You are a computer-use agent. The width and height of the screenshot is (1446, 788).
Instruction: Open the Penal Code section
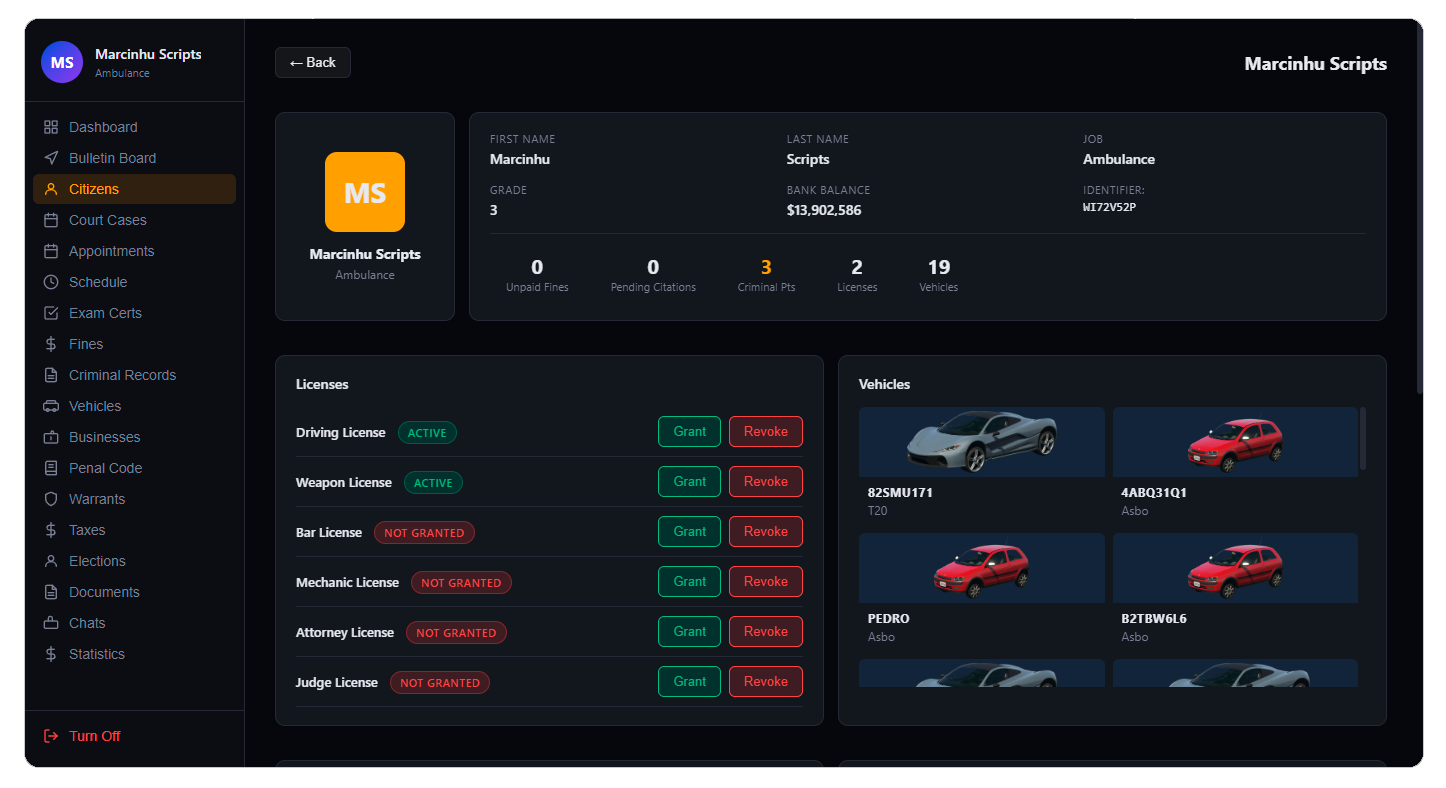click(134, 468)
